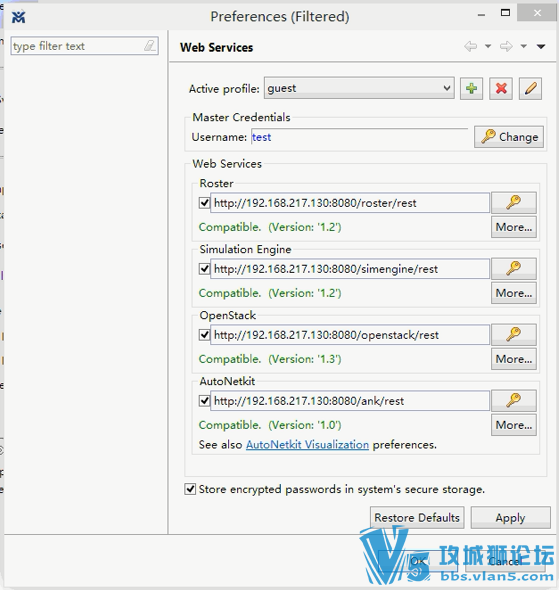Clear filter text with the eraser icon
This screenshot has height=590, width=559.
tap(149, 46)
